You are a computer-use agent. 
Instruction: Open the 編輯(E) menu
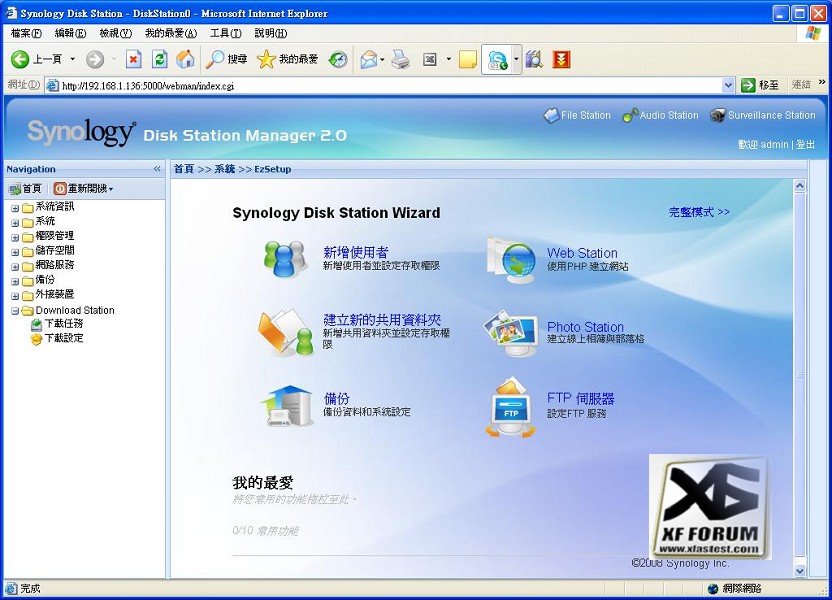70,33
